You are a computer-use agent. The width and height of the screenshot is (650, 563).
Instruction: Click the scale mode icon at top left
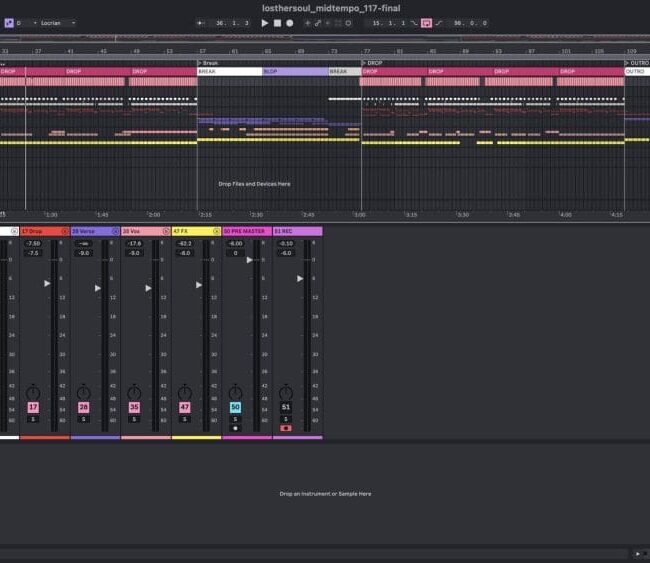pyautogui.click(x=9, y=22)
